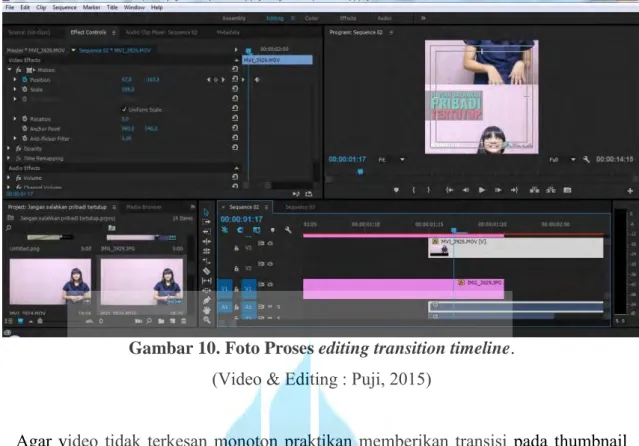Click the Extract button in Program monitor
639x446 pixels.
(x=551, y=190)
